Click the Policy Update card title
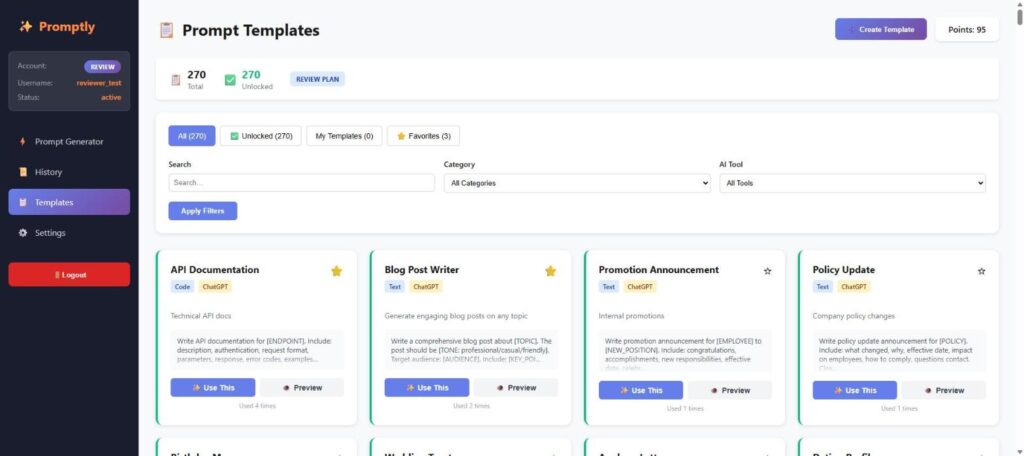Viewport: 1024px width, 456px height. (x=844, y=270)
